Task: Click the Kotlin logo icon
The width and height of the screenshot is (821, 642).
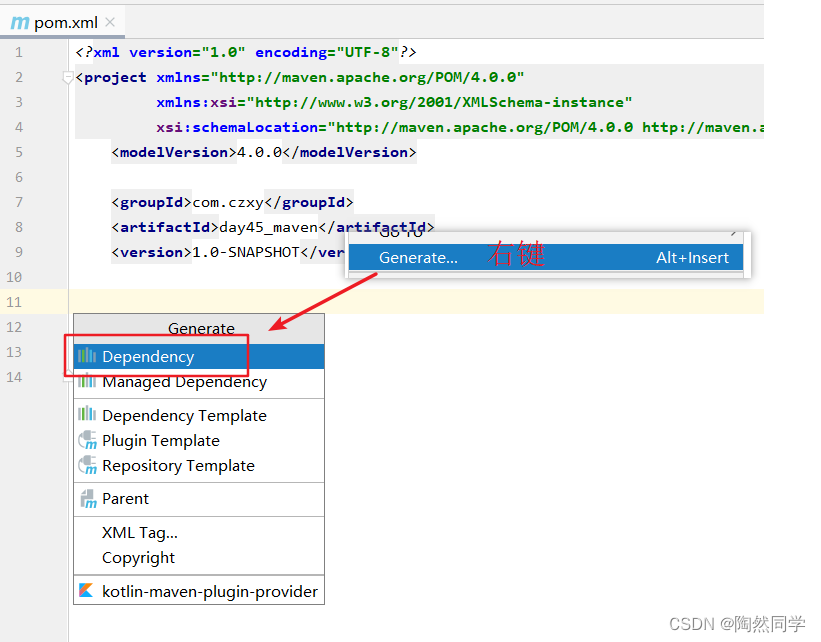Action: click(x=86, y=590)
